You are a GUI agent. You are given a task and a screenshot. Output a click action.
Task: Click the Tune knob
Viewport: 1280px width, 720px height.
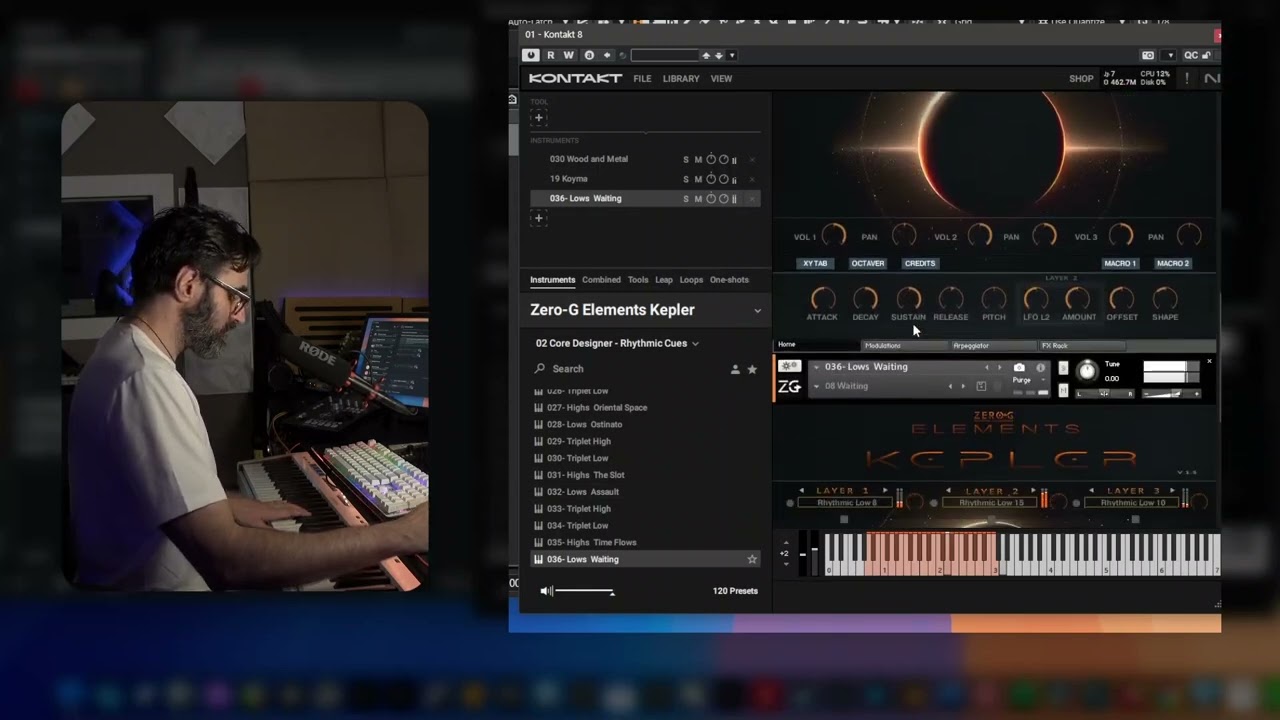pos(1087,371)
